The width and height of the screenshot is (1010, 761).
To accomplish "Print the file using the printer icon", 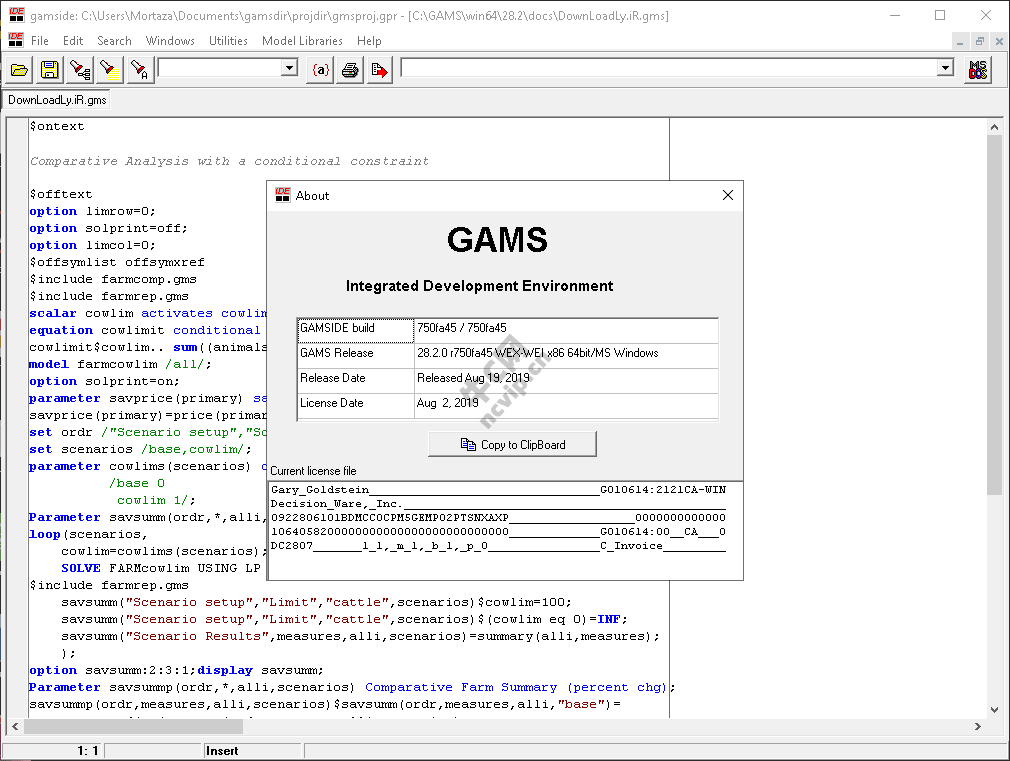I will coord(350,70).
